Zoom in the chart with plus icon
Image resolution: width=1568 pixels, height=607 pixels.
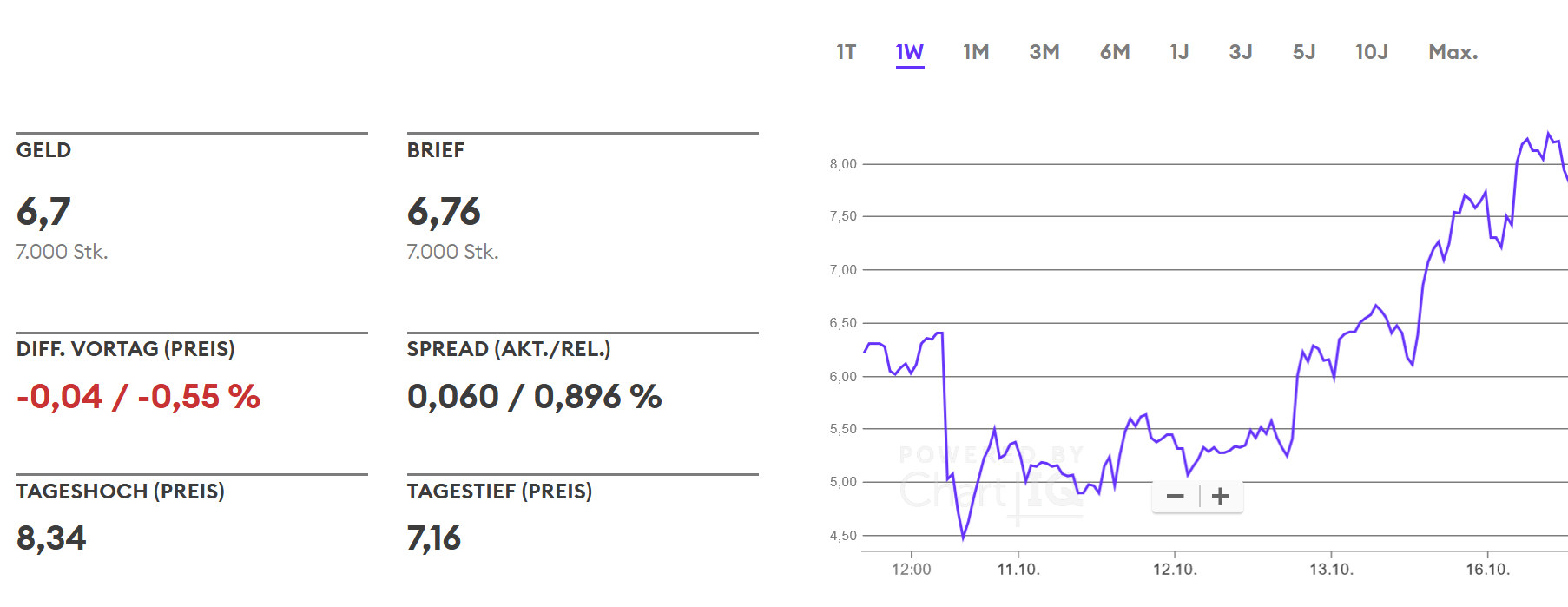click(1221, 497)
